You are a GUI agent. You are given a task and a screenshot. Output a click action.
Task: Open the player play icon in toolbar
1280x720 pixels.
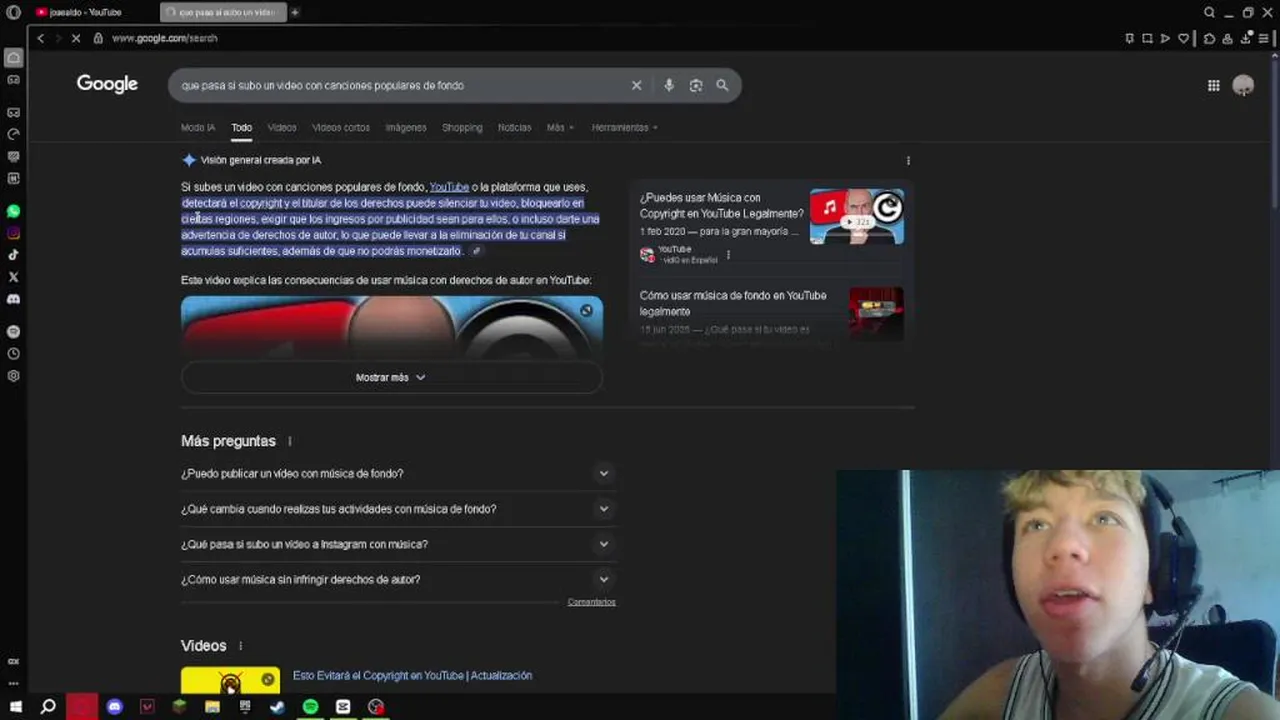pos(1165,38)
